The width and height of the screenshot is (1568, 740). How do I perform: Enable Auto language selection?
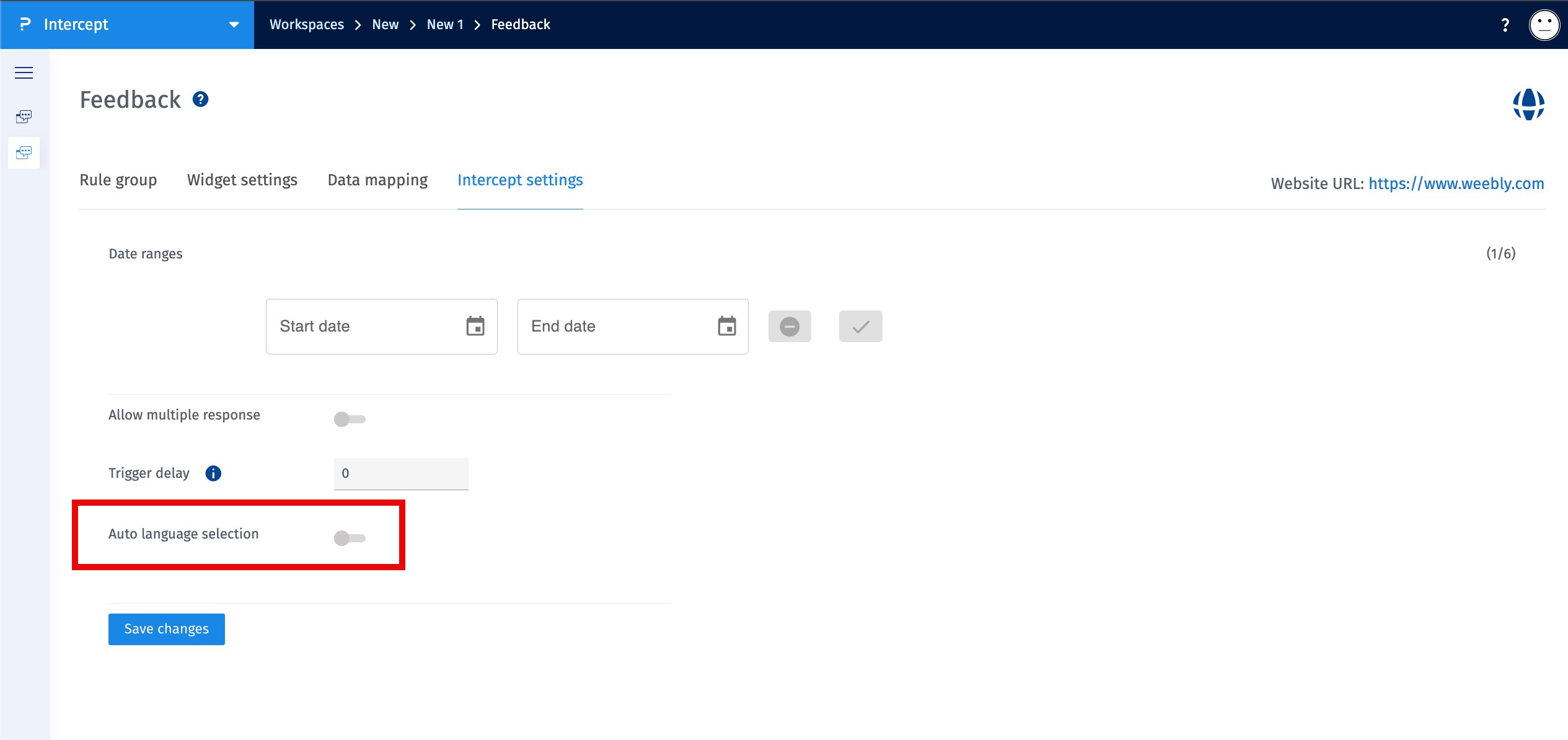tap(350, 538)
